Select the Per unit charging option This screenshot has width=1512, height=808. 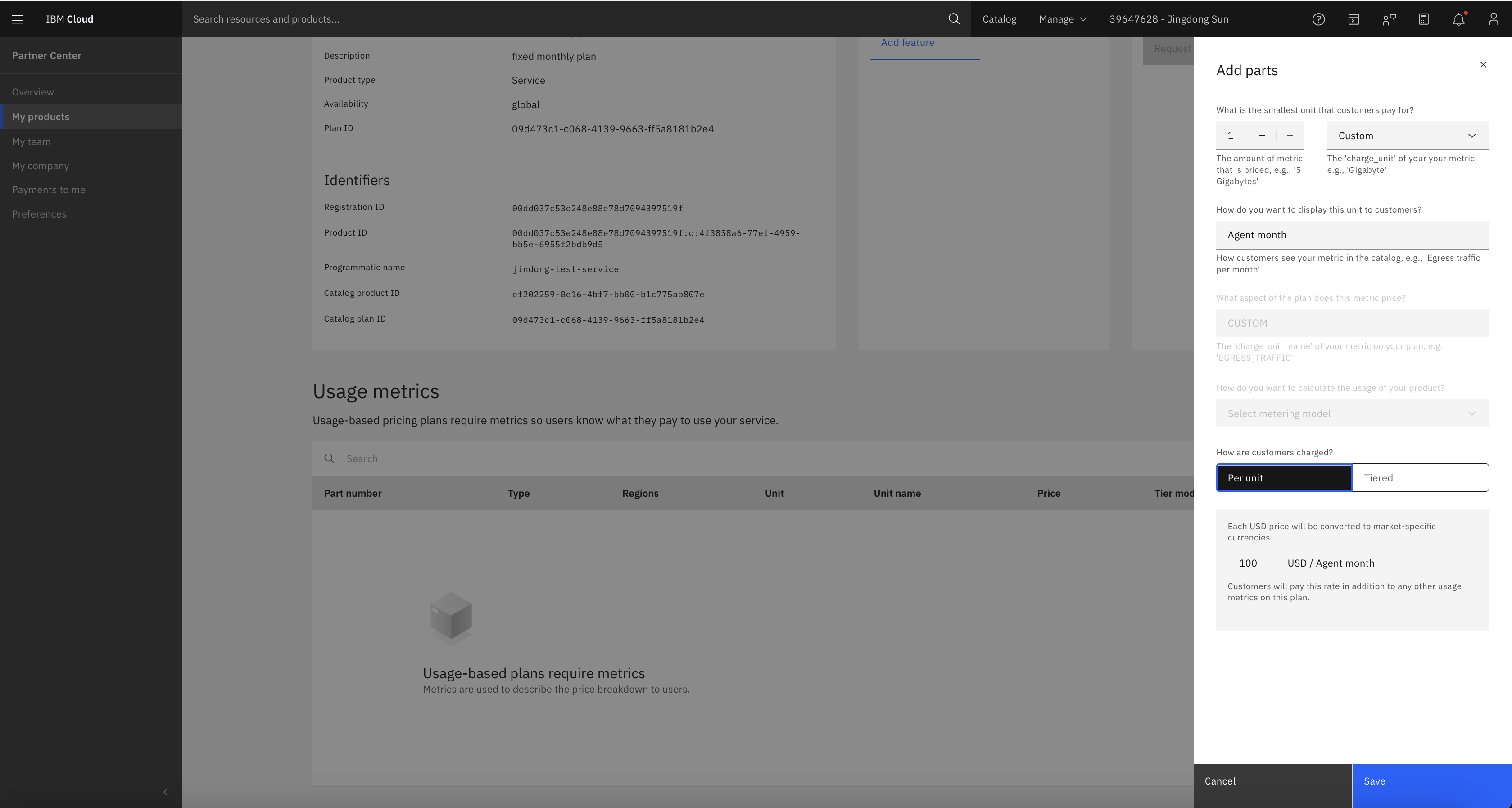(1284, 477)
